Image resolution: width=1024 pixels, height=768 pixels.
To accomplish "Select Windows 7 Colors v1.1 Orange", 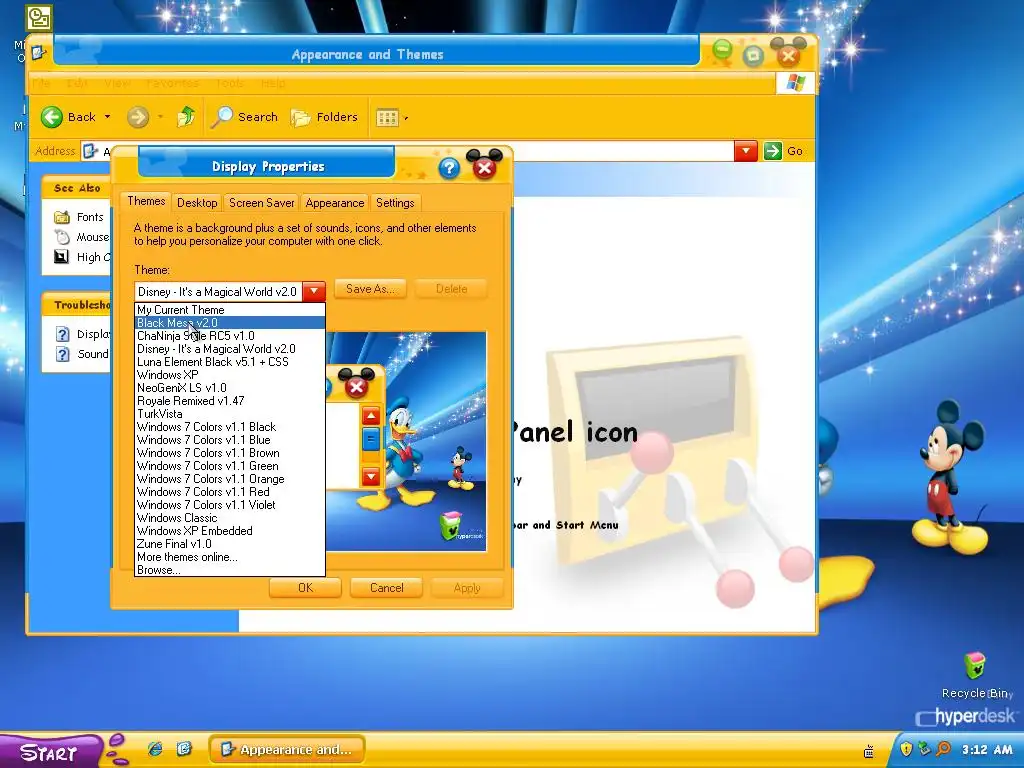I will pos(230,479).
